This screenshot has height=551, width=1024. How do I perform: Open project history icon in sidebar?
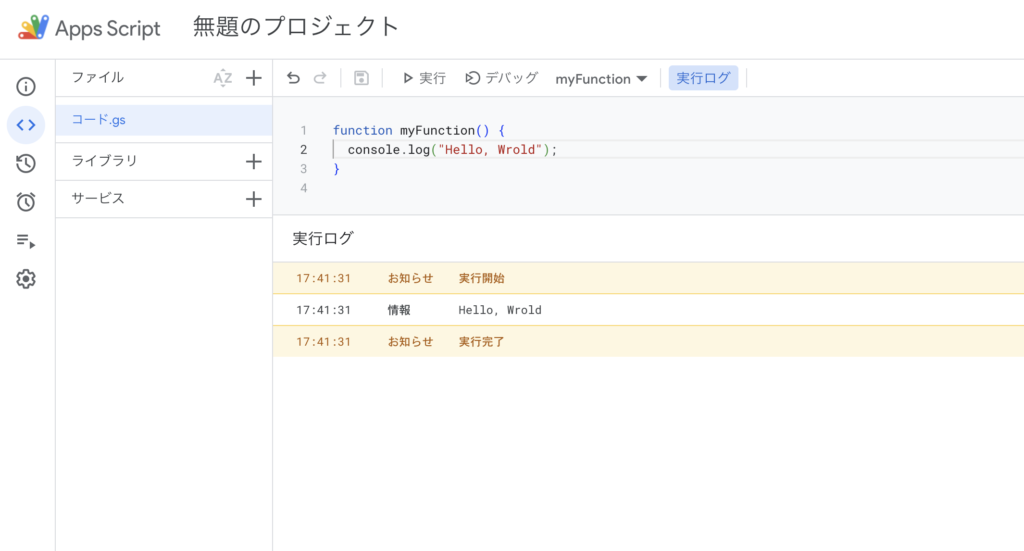pos(26,164)
